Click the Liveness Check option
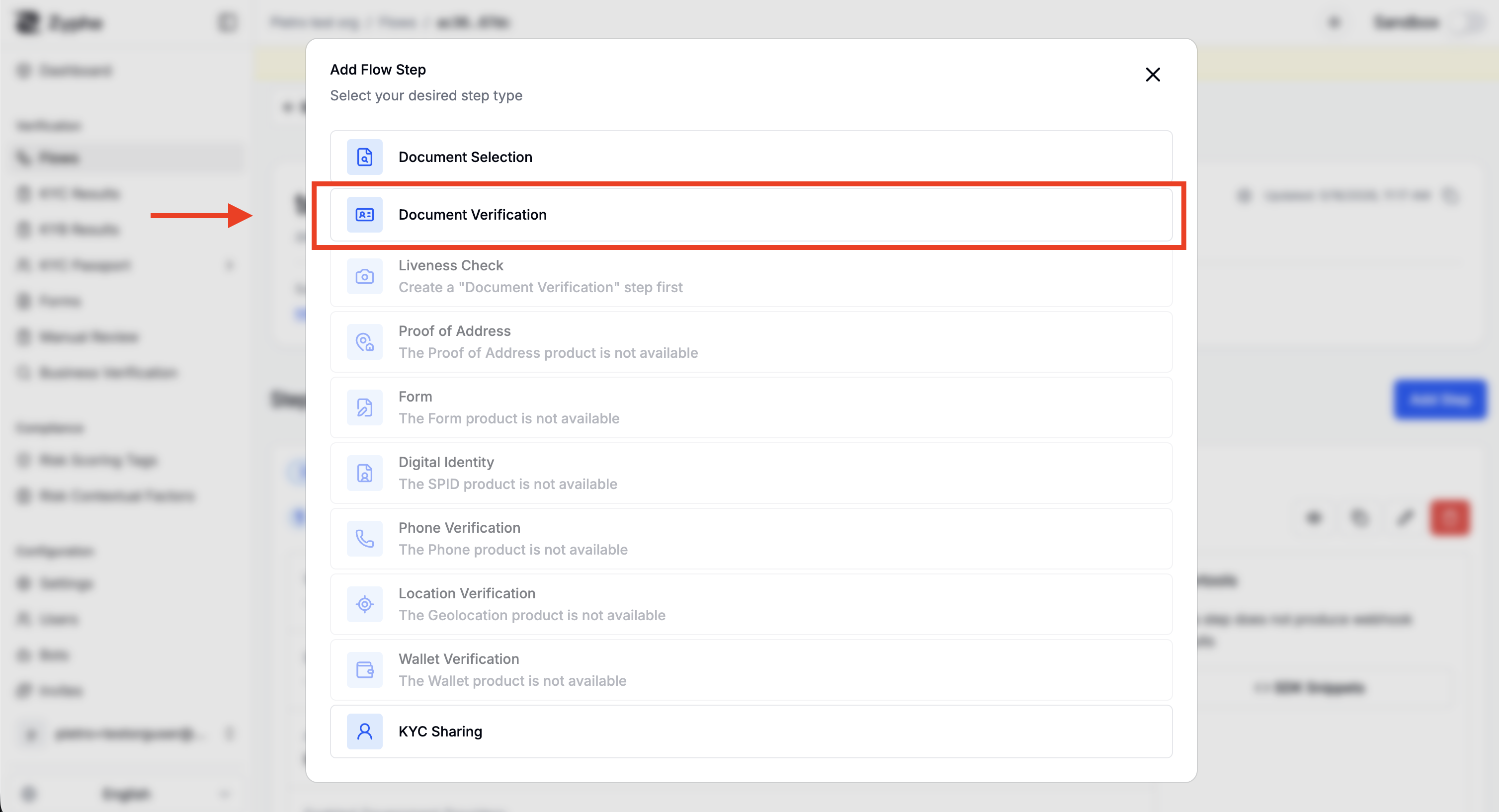The image size is (1499, 812). point(750,276)
